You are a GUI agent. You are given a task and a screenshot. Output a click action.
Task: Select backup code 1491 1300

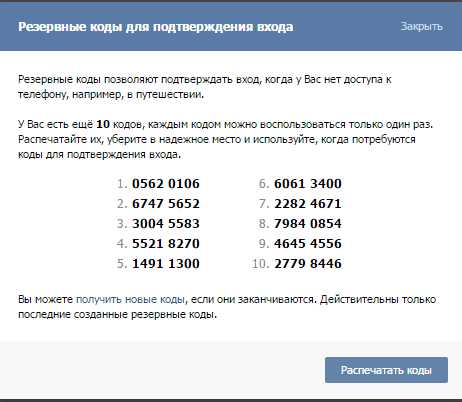pos(166,264)
